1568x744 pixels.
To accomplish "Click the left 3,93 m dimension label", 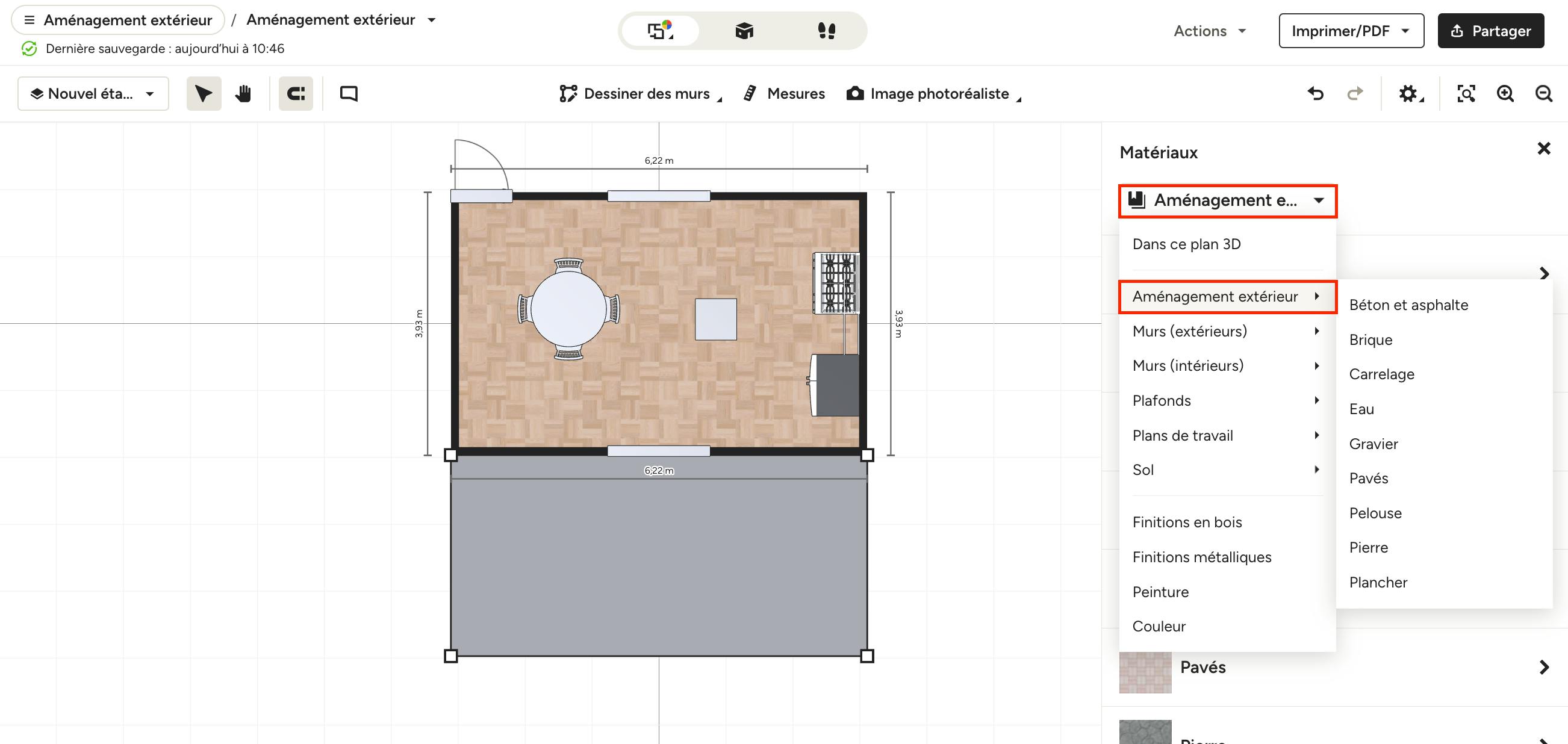I will (418, 324).
